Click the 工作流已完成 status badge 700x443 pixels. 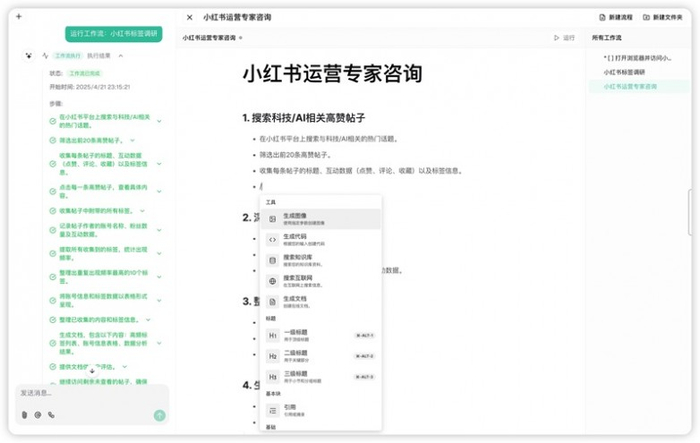(84, 73)
